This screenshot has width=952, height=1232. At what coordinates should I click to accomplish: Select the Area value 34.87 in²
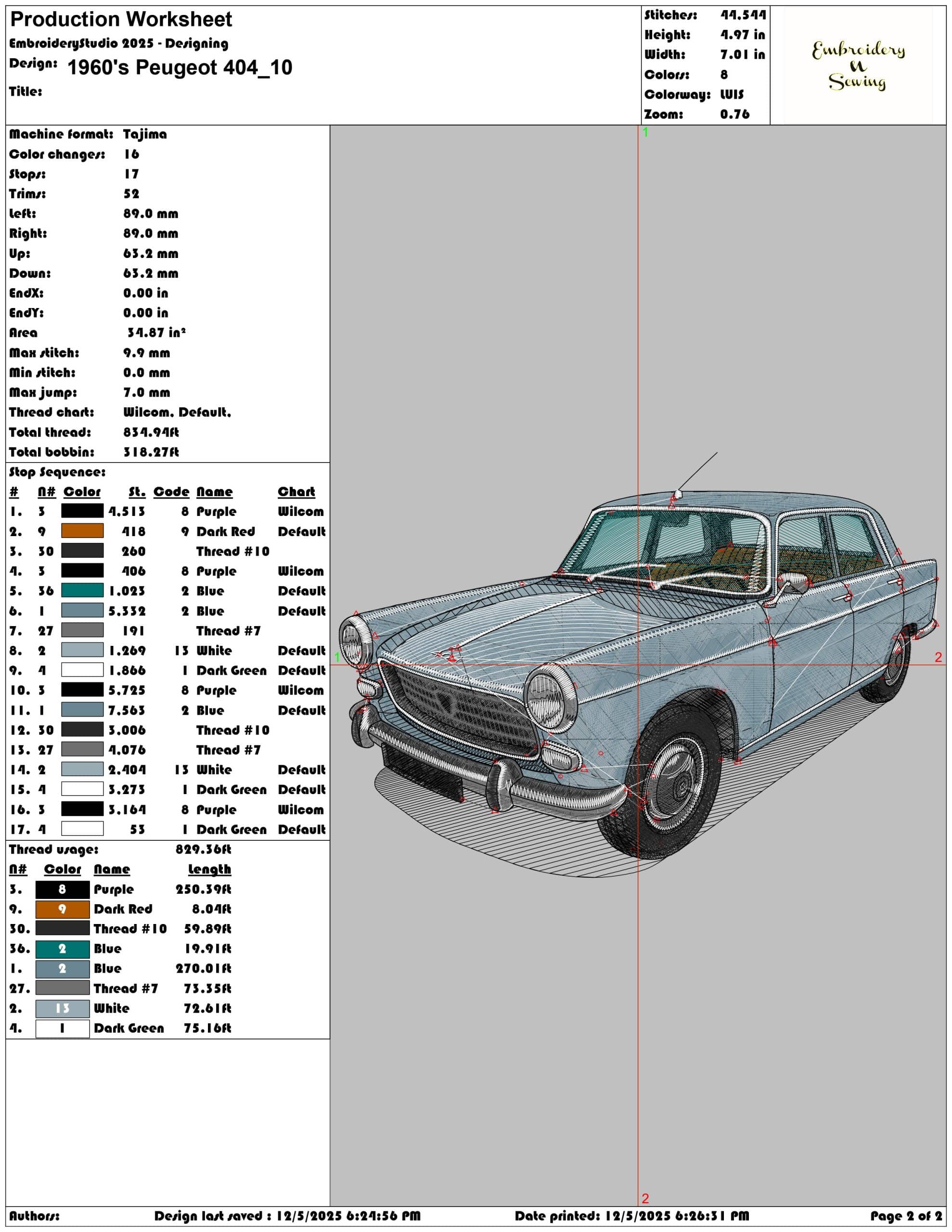[x=156, y=332]
